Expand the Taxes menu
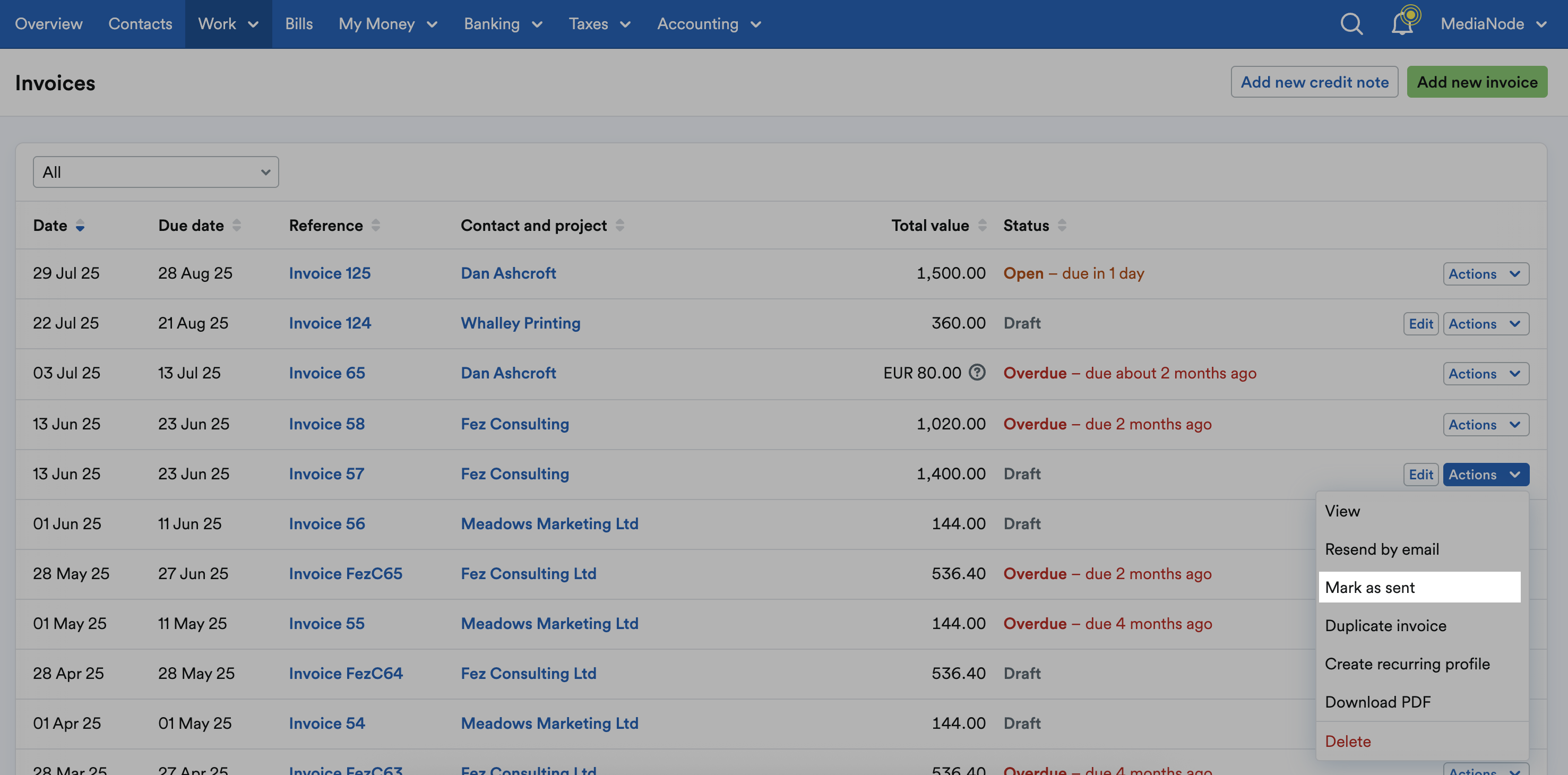 point(600,24)
